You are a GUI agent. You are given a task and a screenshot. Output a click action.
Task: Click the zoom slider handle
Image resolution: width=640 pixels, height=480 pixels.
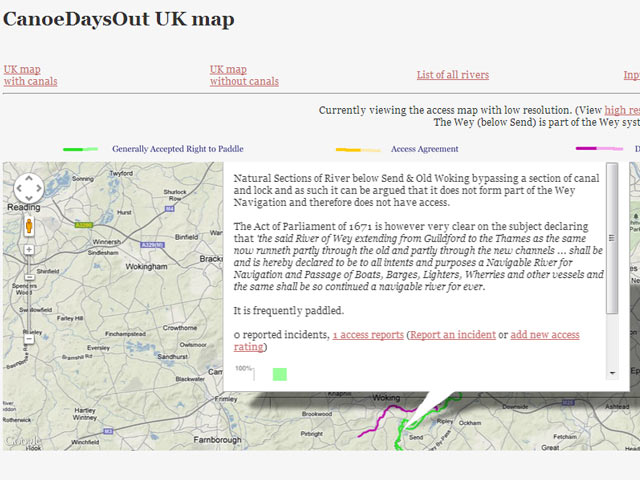point(29,277)
